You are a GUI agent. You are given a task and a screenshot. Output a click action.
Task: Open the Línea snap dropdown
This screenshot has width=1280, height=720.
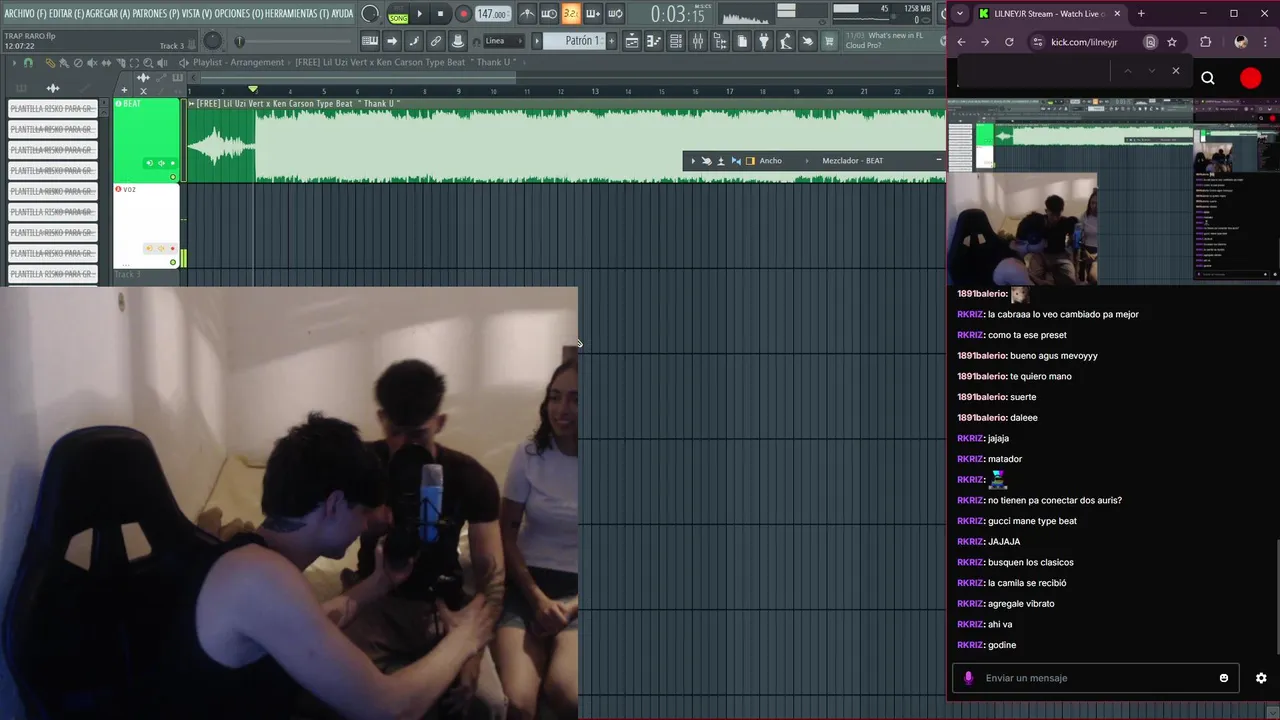coord(504,41)
